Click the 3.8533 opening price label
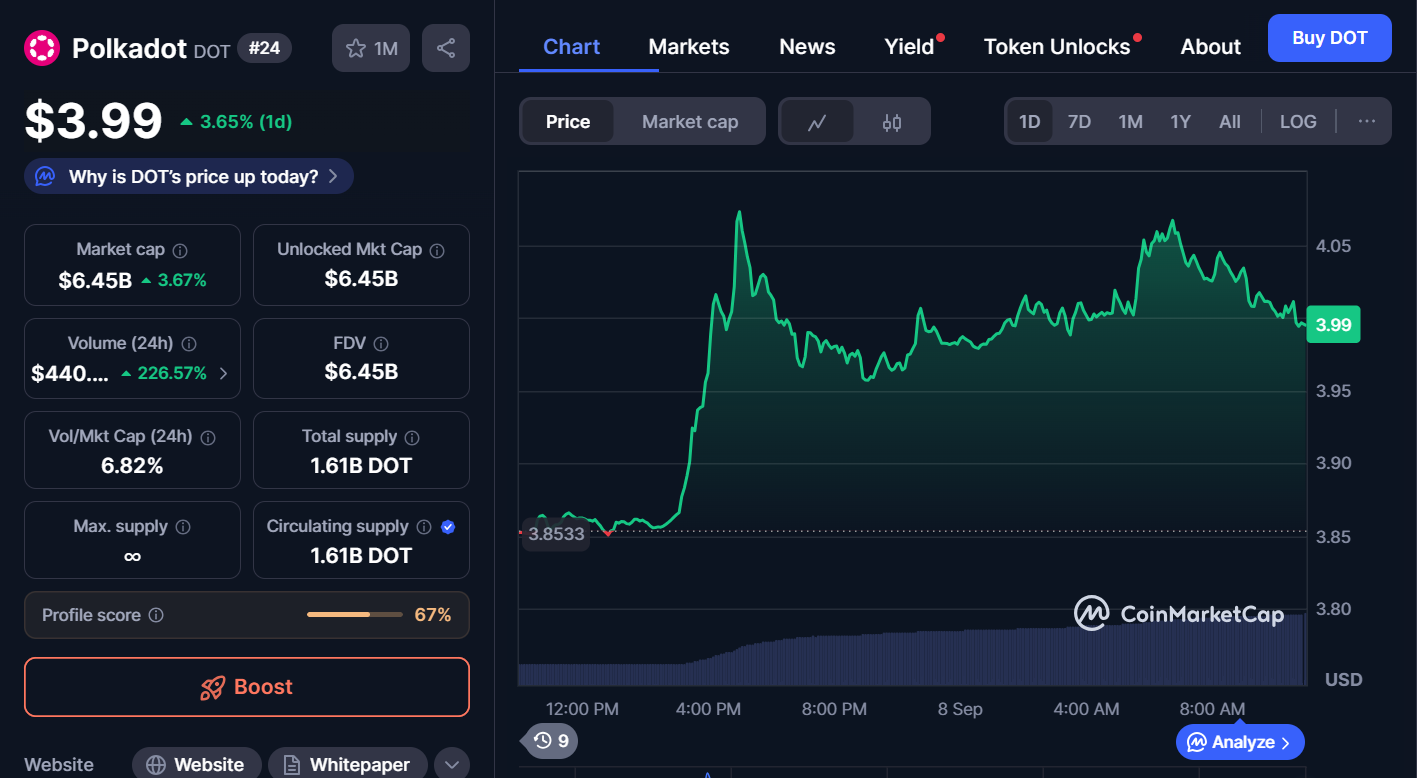The width and height of the screenshot is (1417, 778). coord(556,533)
